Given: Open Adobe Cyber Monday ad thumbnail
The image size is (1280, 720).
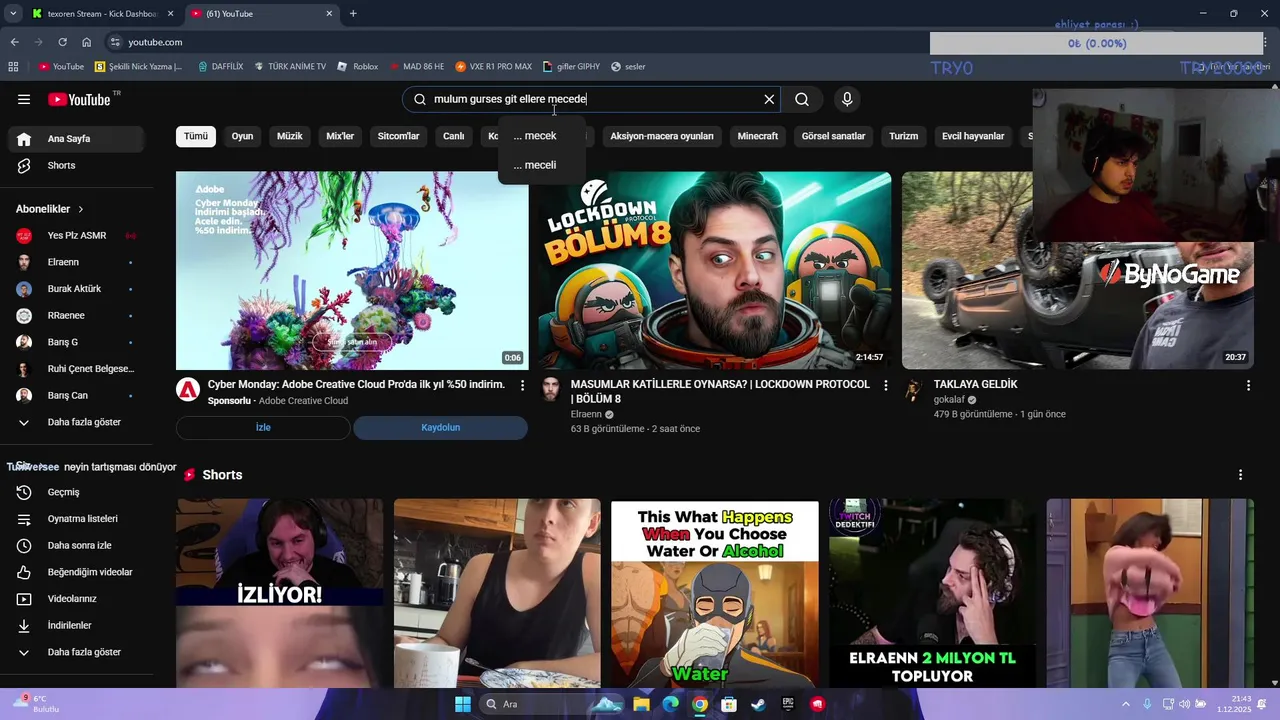Looking at the screenshot, I should pos(352,270).
